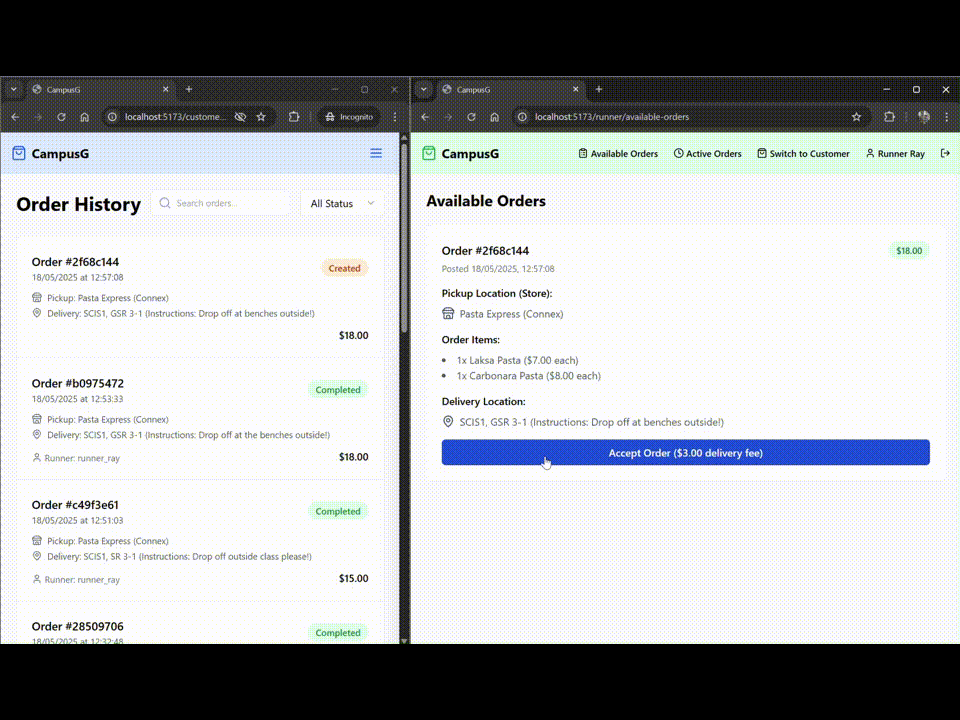This screenshot has height=720, width=960.
Task: Expand tab search dropdown in customer window
Action: click(13, 89)
